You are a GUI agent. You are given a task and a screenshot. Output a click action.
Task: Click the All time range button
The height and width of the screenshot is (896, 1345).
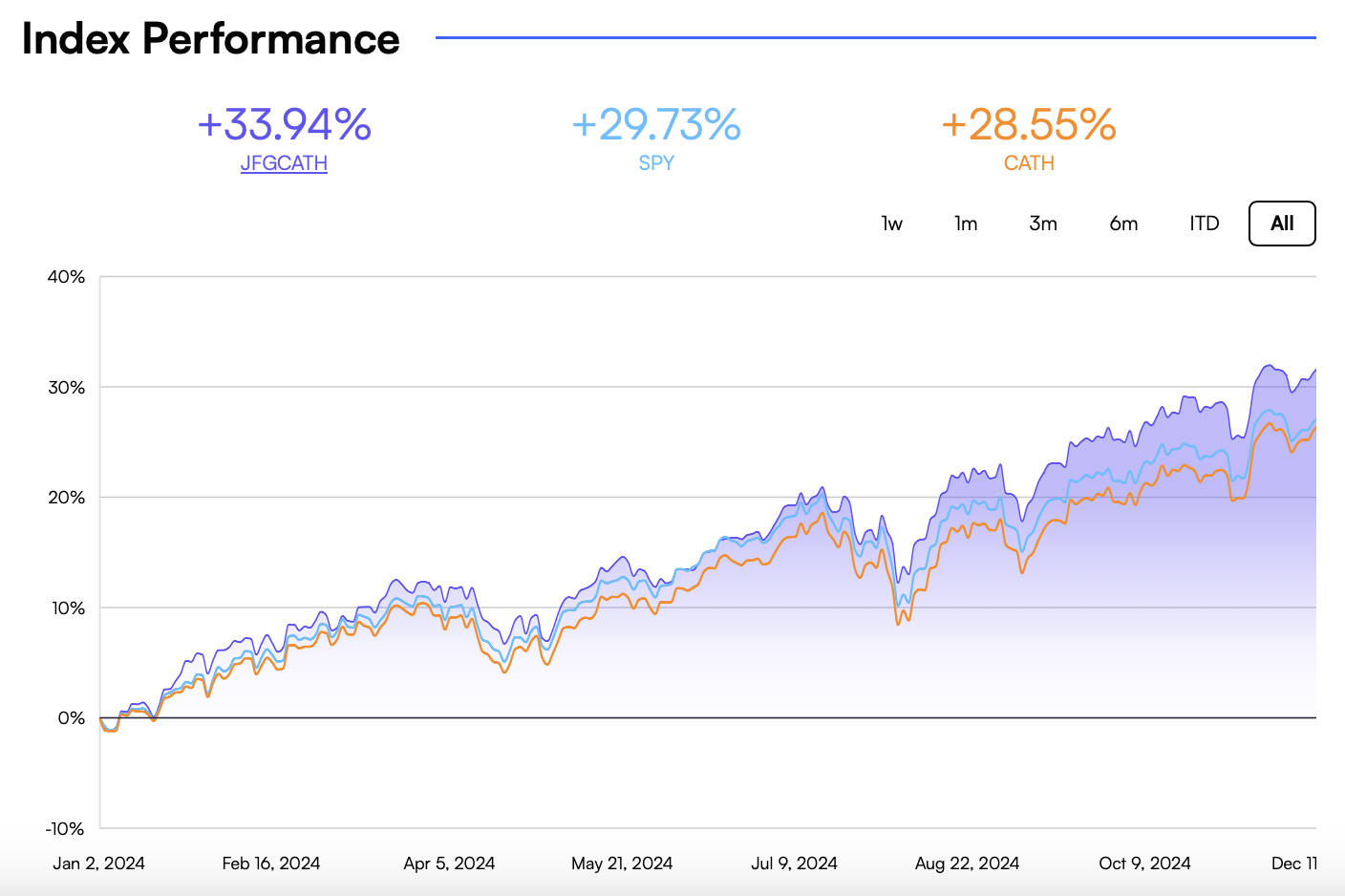point(1282,223)
